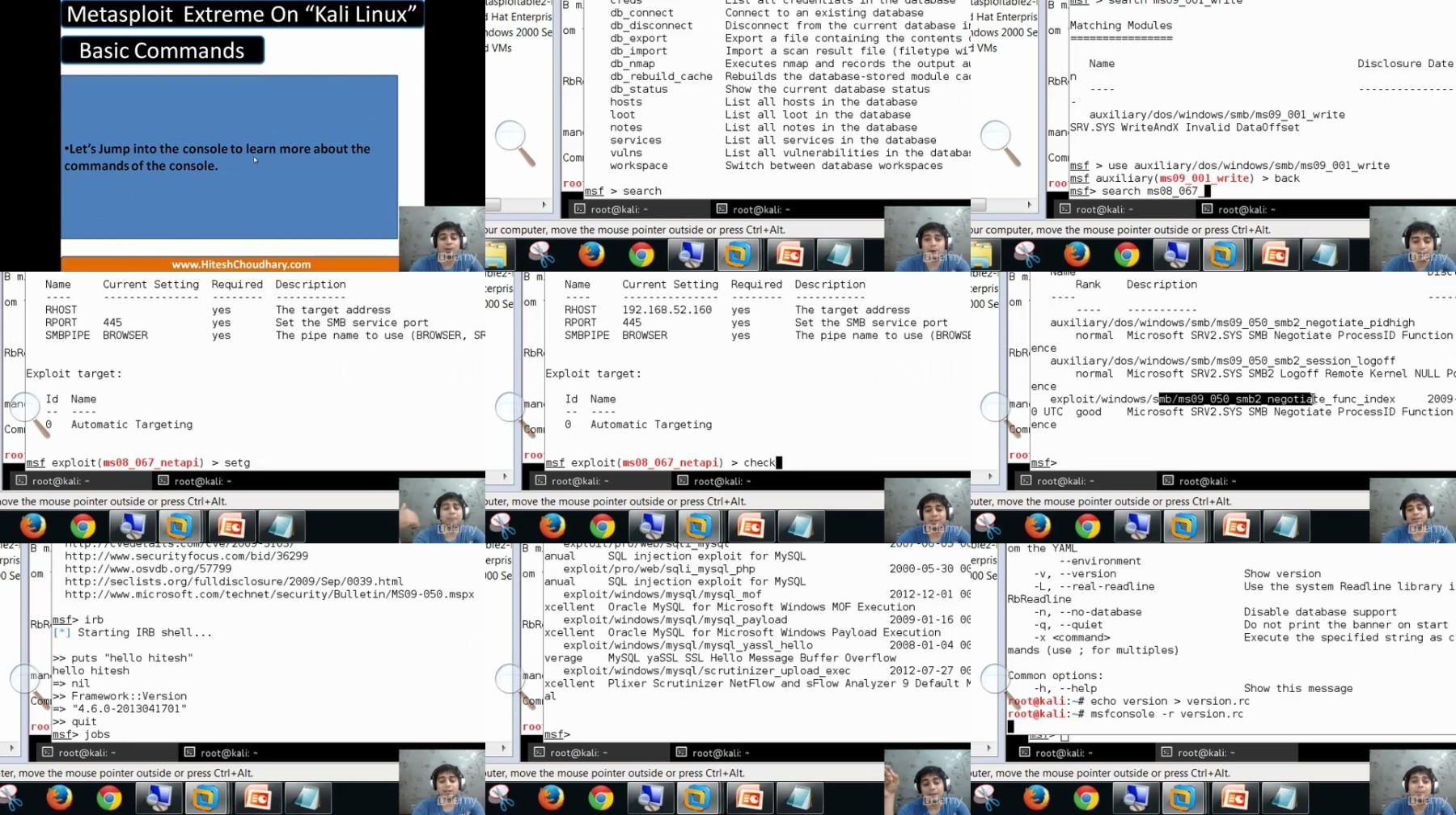Open Chrome in the irb frame taskbar
Image resolution: width=1456 pixels, height=815 pixels.
108,798
